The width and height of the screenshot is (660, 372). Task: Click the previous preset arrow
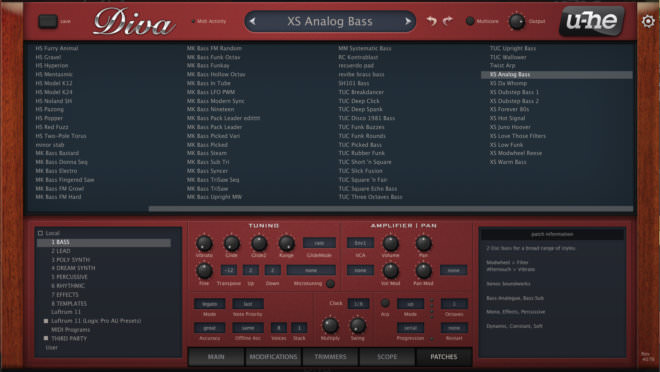coord(252,21)
